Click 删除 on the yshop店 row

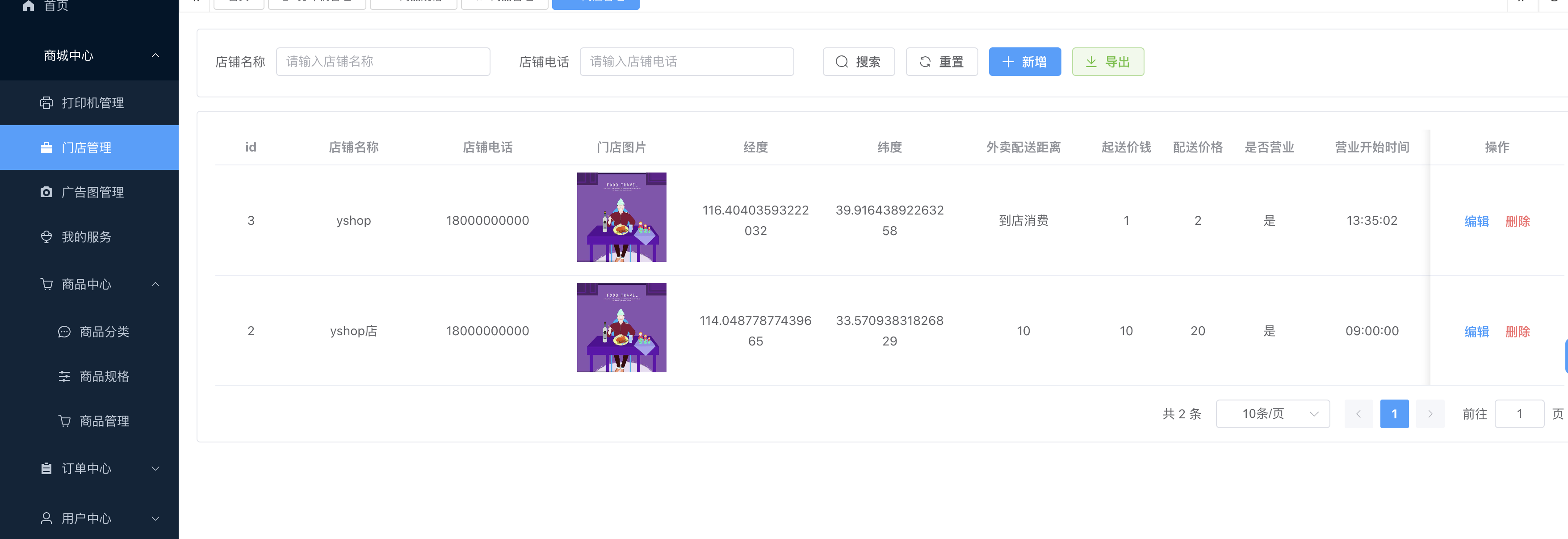[1518, 331]
